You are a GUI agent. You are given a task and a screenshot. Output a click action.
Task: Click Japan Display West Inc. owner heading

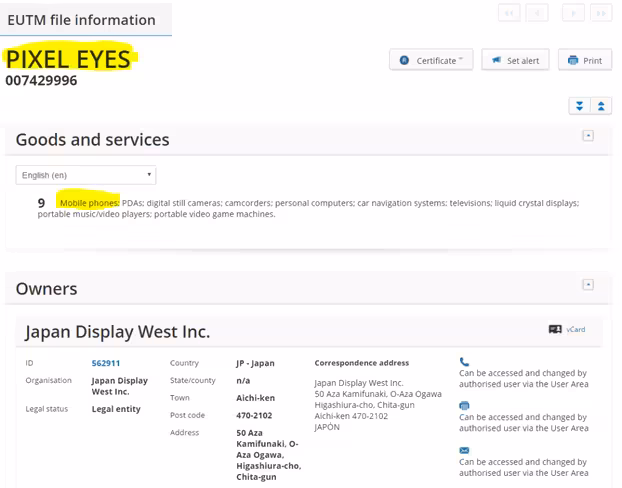click(x=117, y=331)
